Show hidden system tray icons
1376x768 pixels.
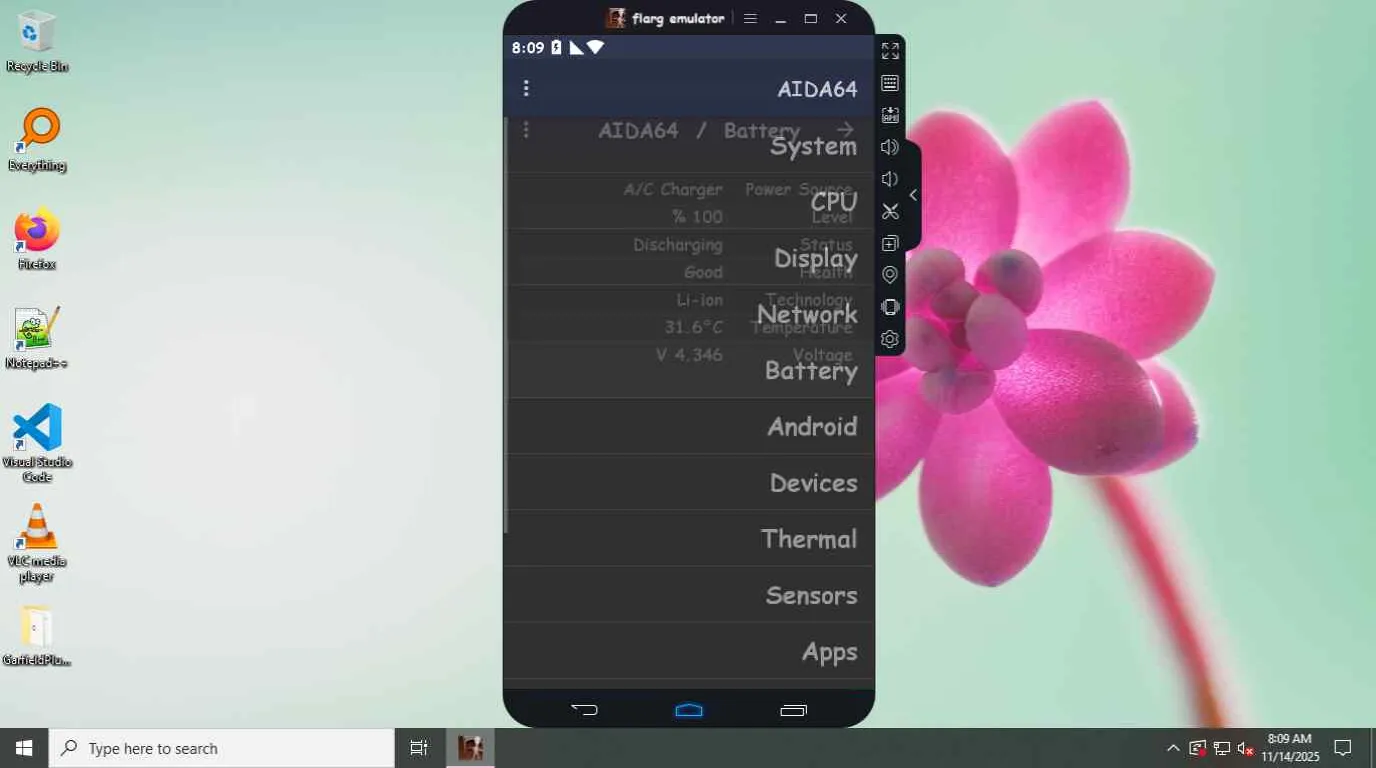1173,748
